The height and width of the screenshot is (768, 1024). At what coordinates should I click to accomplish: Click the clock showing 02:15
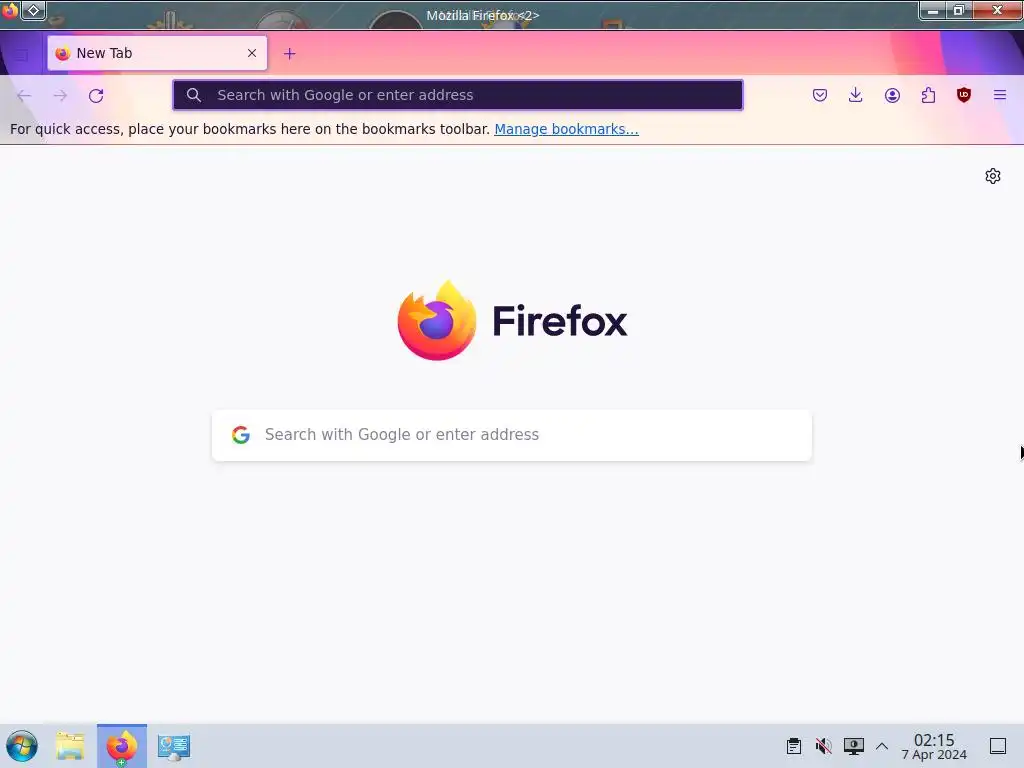pos(934,746)
